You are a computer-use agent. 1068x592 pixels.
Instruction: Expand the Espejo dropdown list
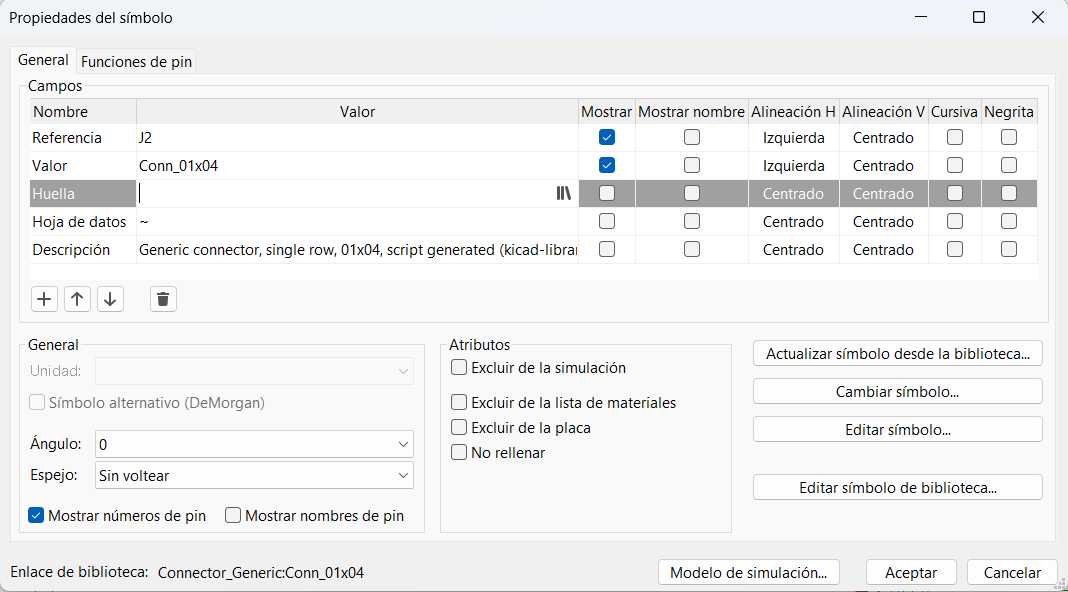coord(254,476)
